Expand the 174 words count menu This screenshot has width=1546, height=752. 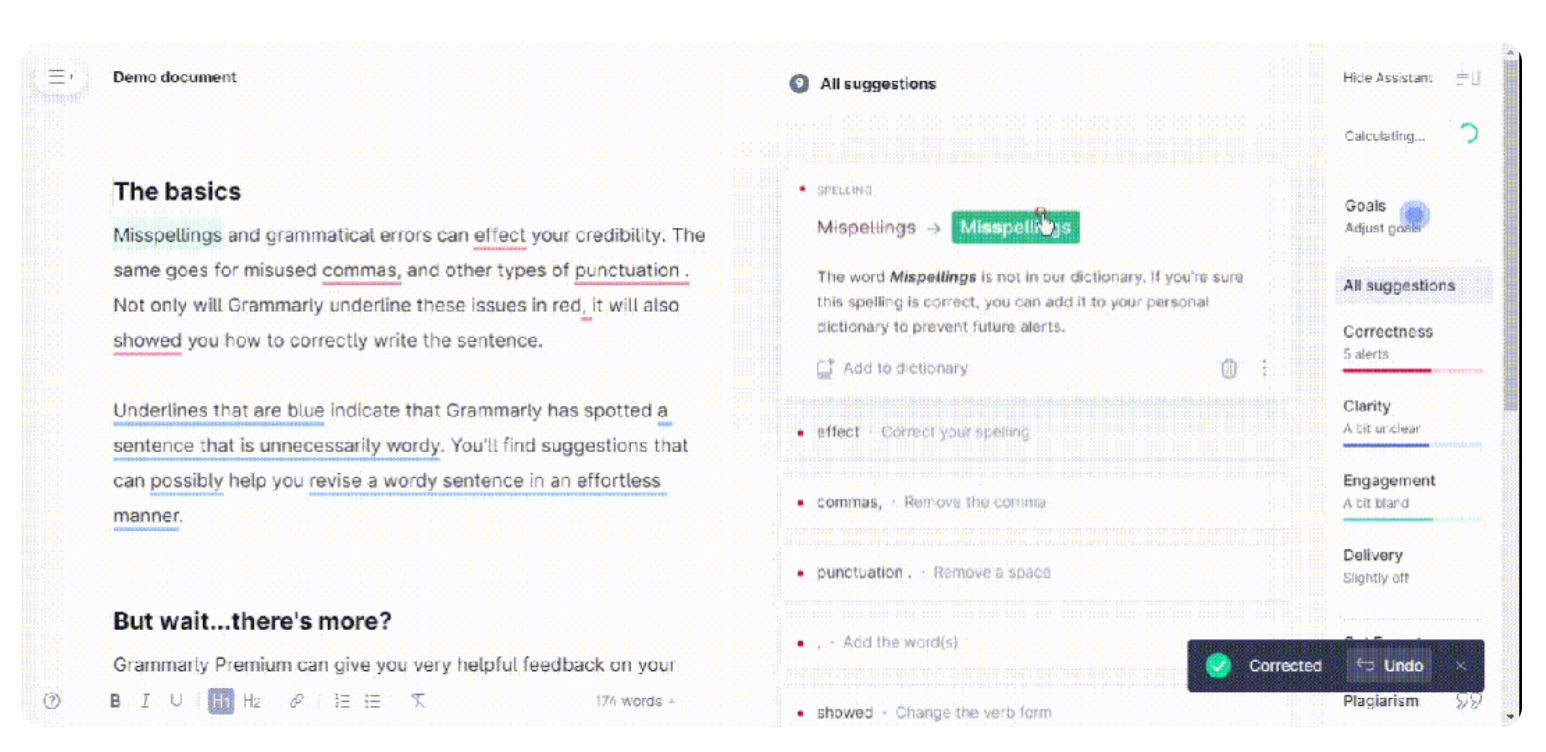[635, 702]
